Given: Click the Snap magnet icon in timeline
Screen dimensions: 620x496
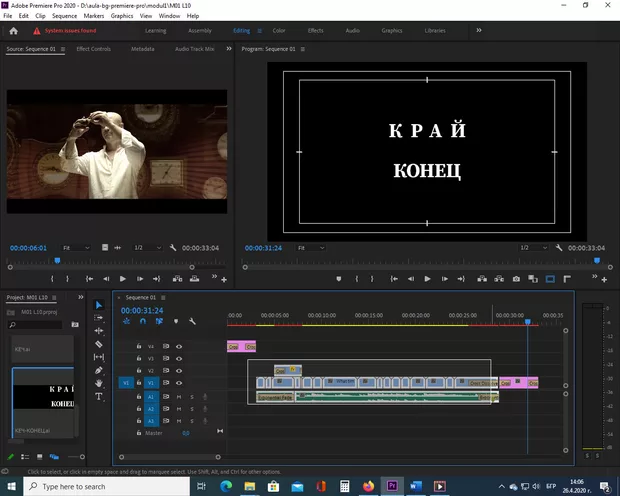Looking at the screenshot, I should pos(143,321).
